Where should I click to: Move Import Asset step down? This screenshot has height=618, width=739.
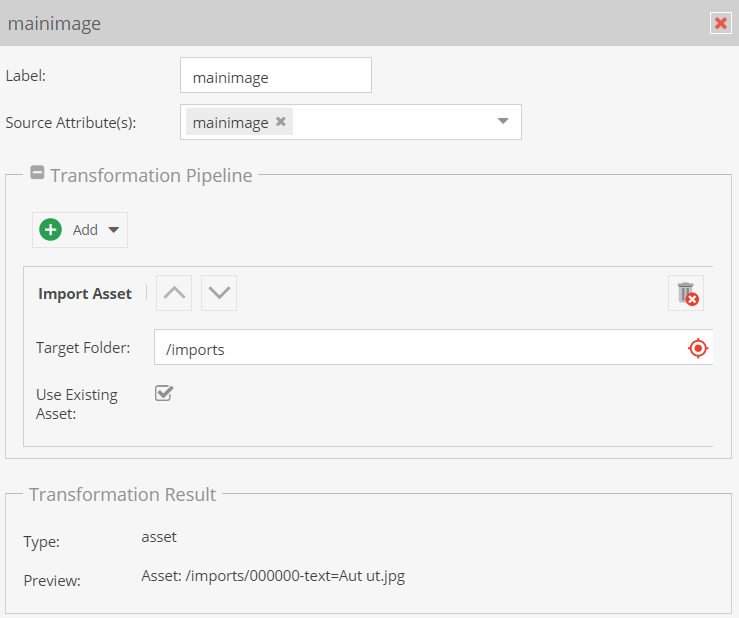[219, 293]
